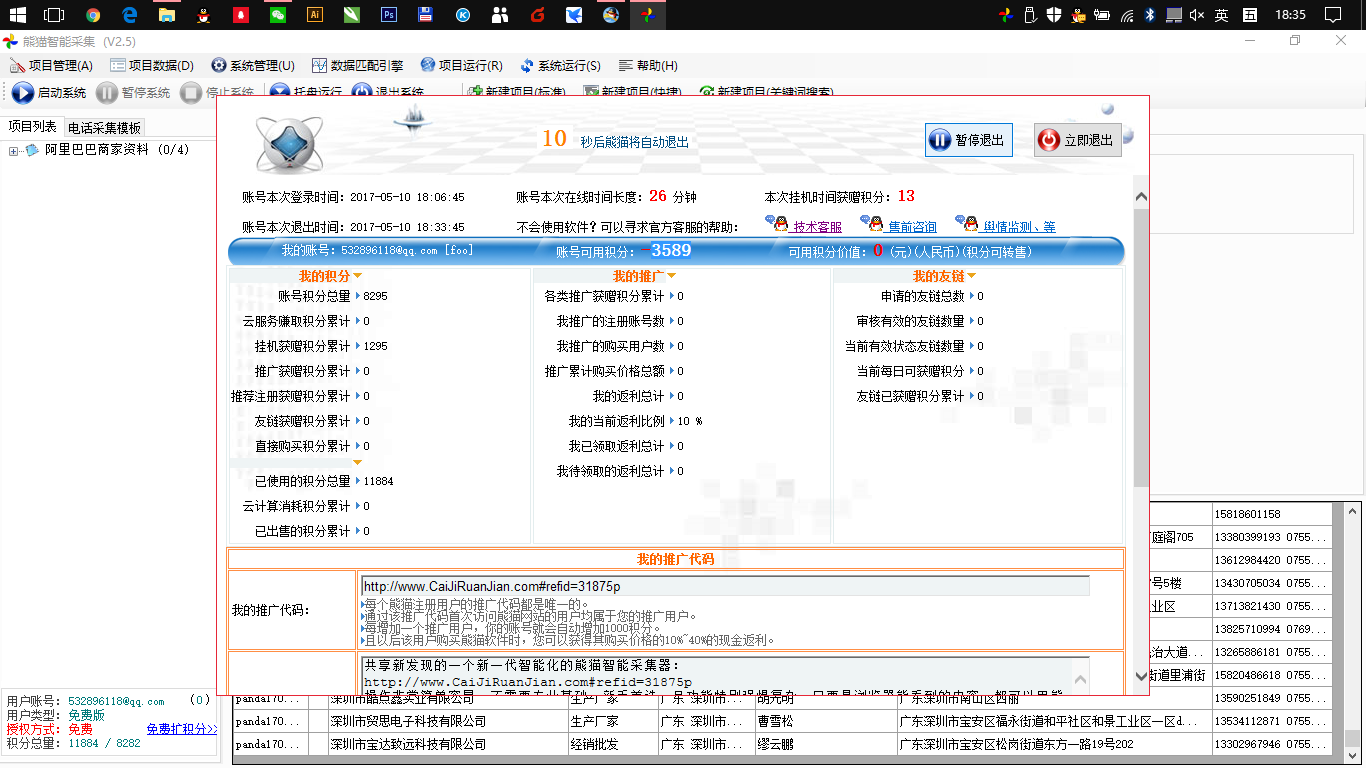Viewport: 1366px width, 768px height.
Task: Click the 账号可用积分 value 3589
Action: [672, 250]
